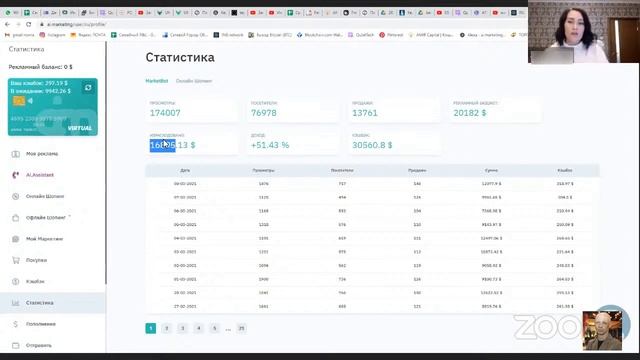Click the Посетители column header
This screenshot has height=360, width=640.
(342, 170)
